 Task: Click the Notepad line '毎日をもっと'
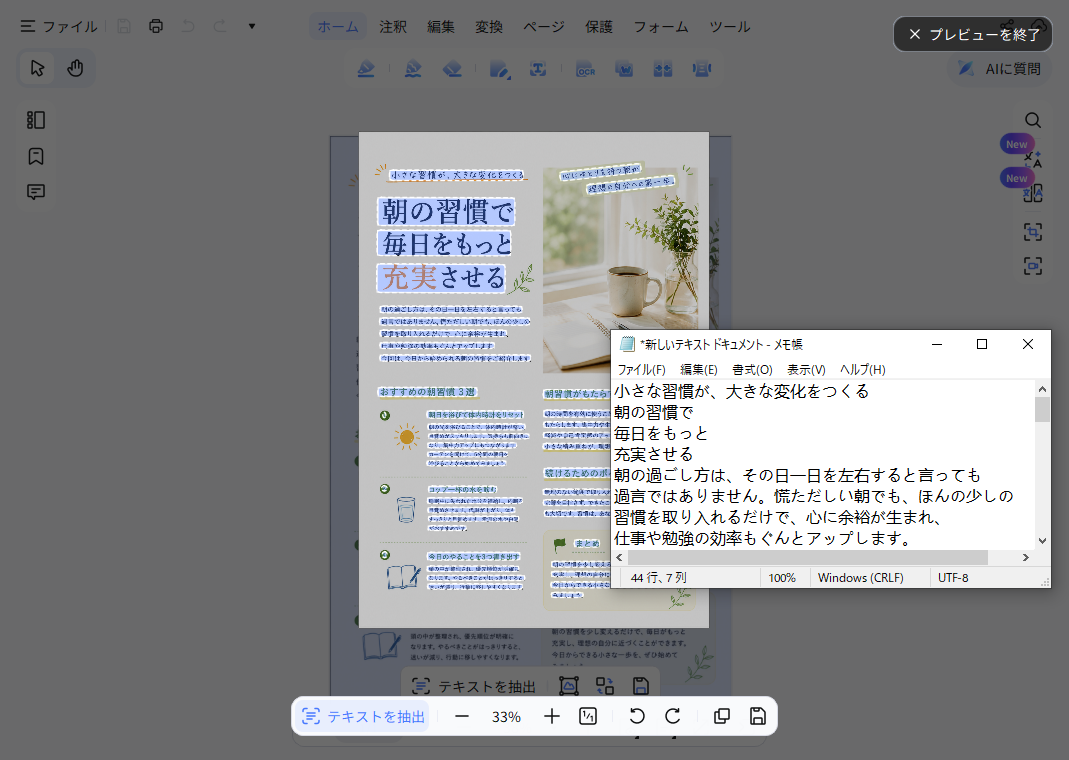pyautogui.click(x=661, y=434)
